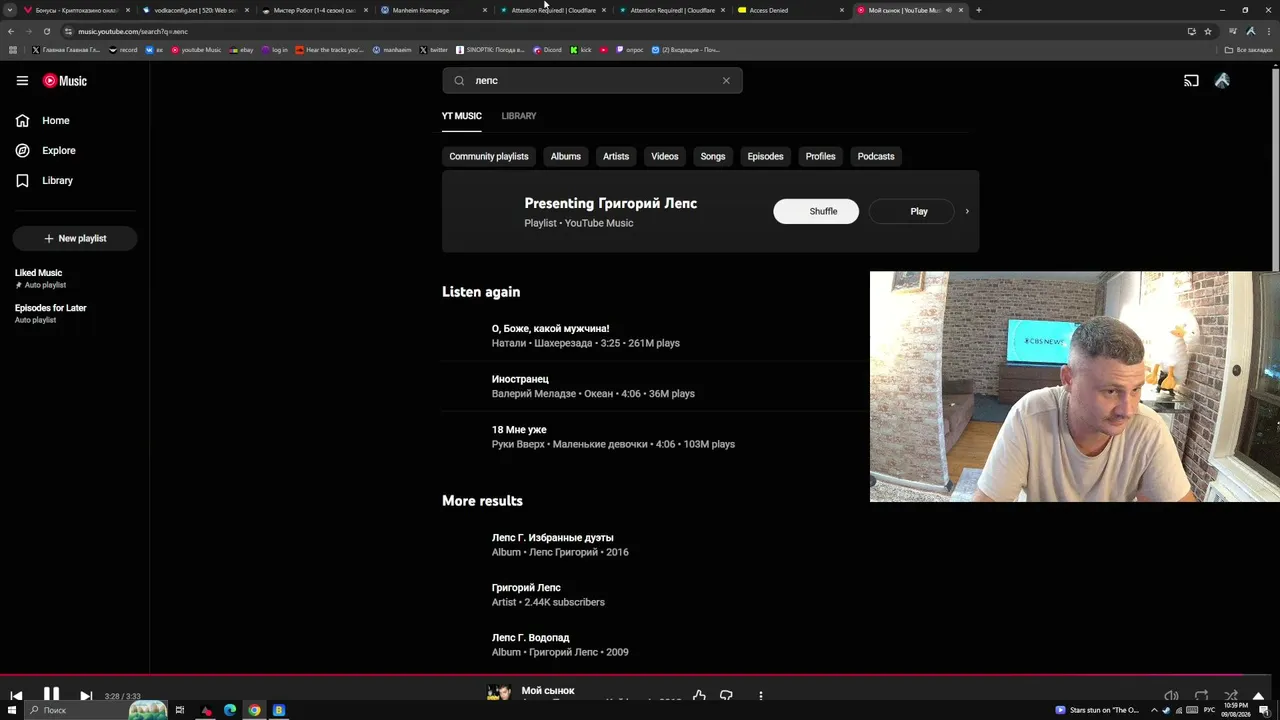Dislike the song 'Мой сынок'
The image size is (1280, 720).
(727, 696)
